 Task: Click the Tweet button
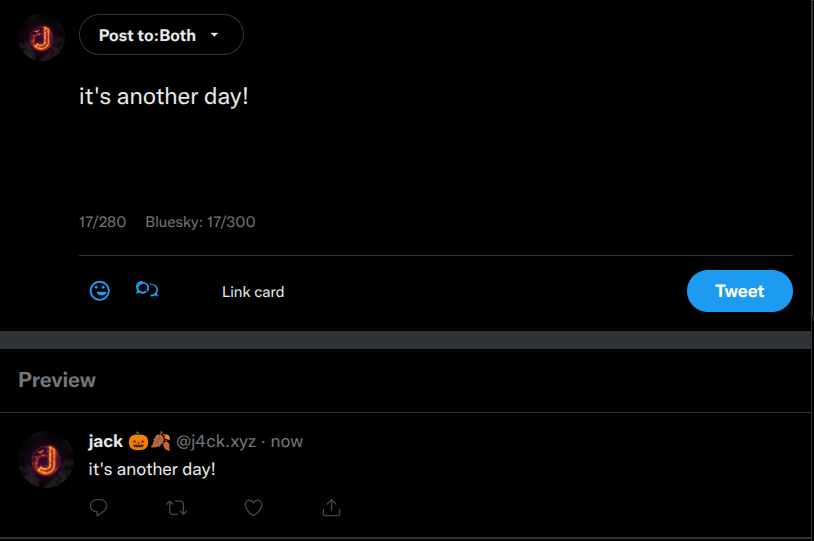[739, 291]
